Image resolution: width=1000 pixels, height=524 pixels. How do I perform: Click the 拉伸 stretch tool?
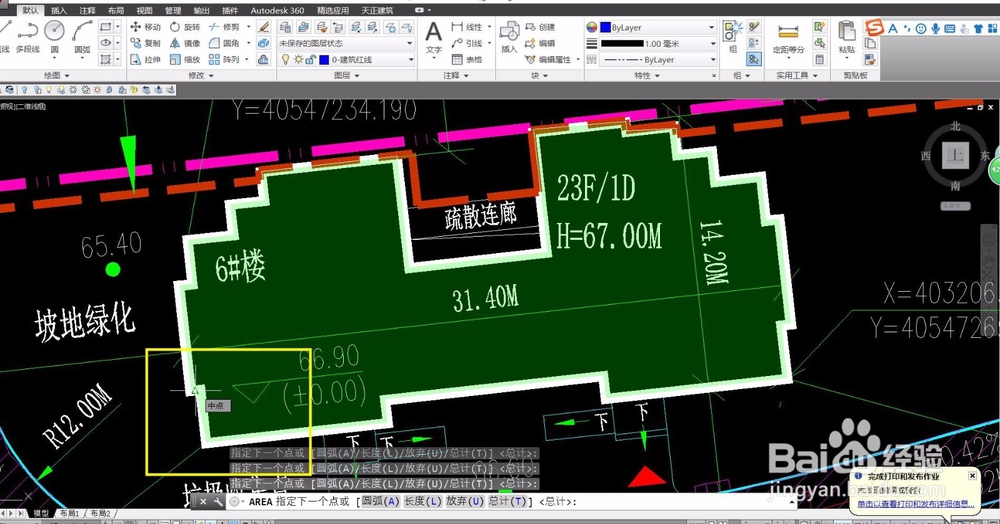[x=146, y=59]
